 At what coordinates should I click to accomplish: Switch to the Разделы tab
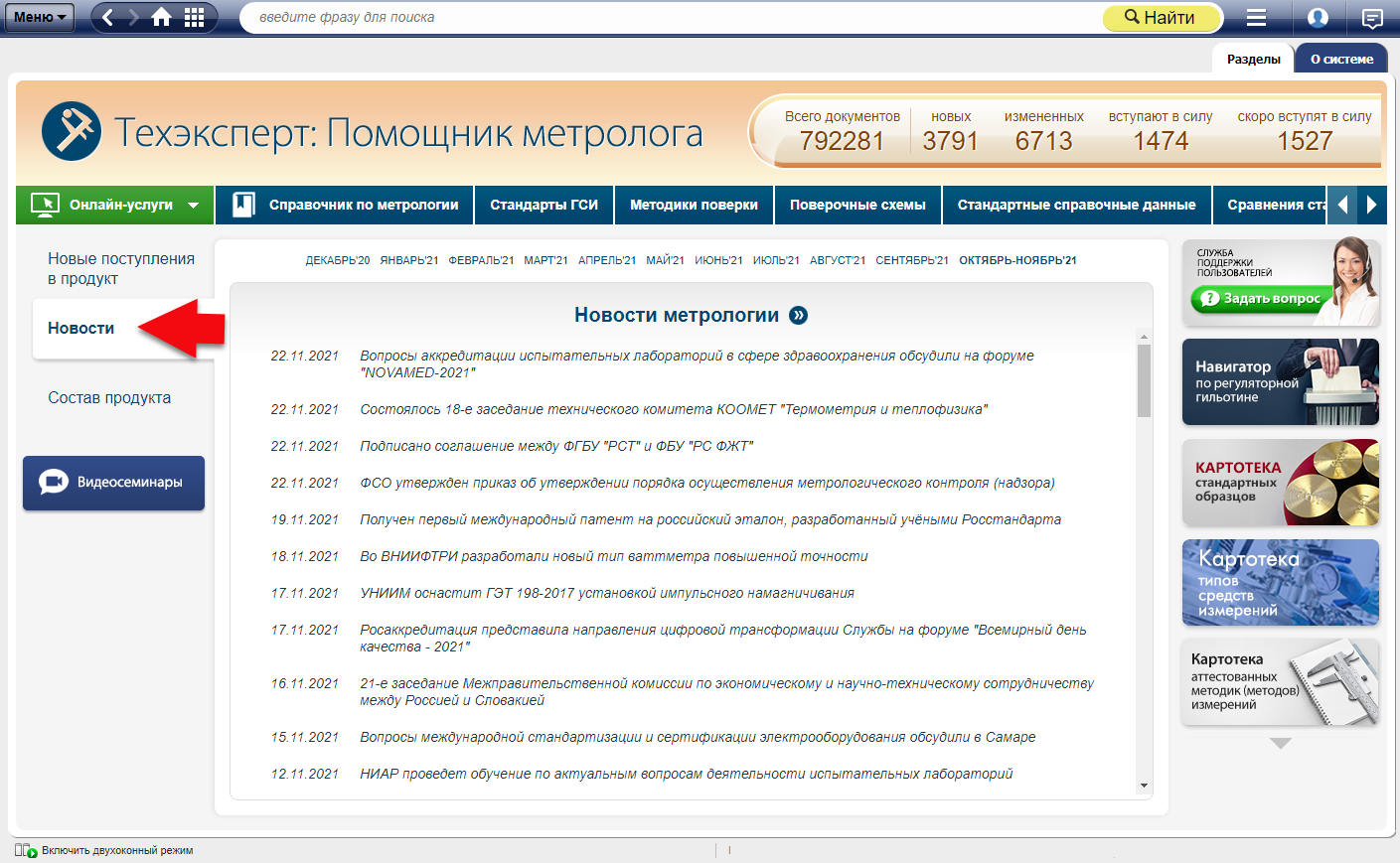click(1253, 59)
